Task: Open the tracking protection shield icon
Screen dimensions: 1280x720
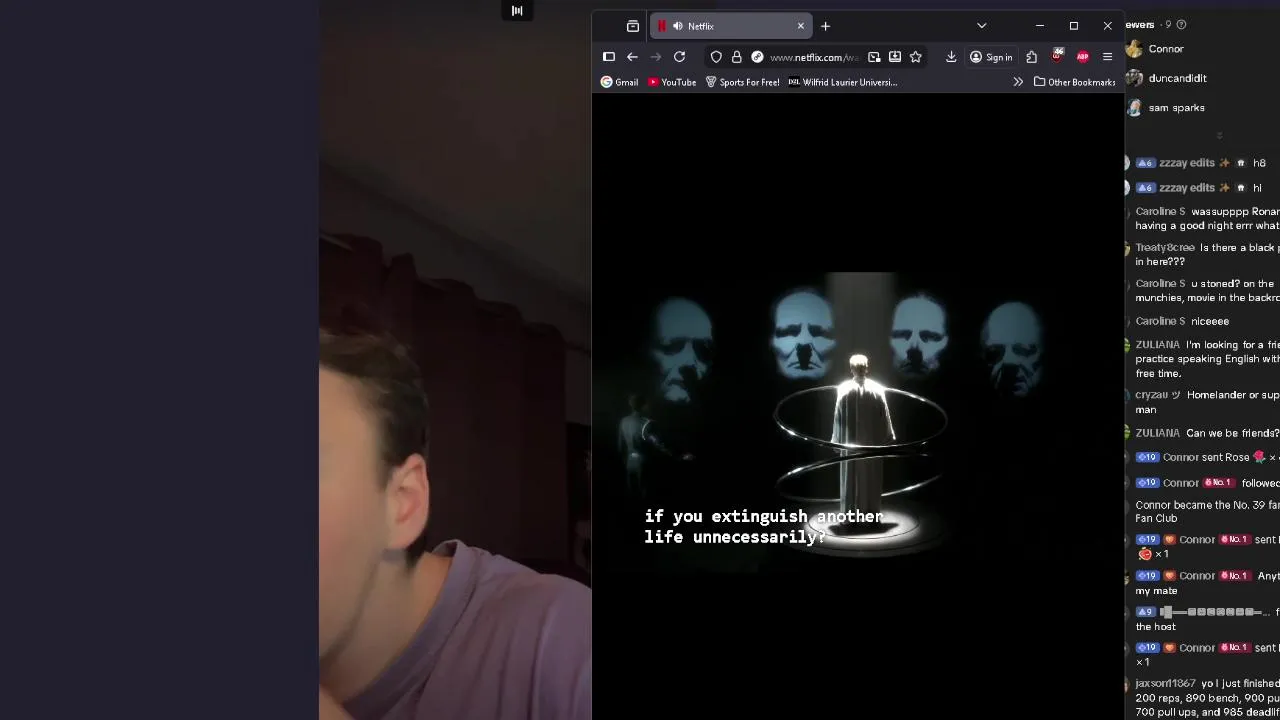Action: 716,57
